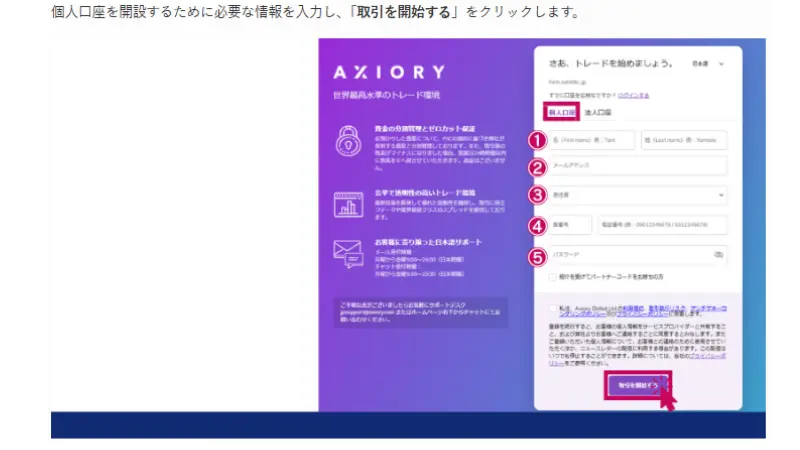Click the メールアドレス email field
Screen dimensions: 800x450
click(638, 166)
